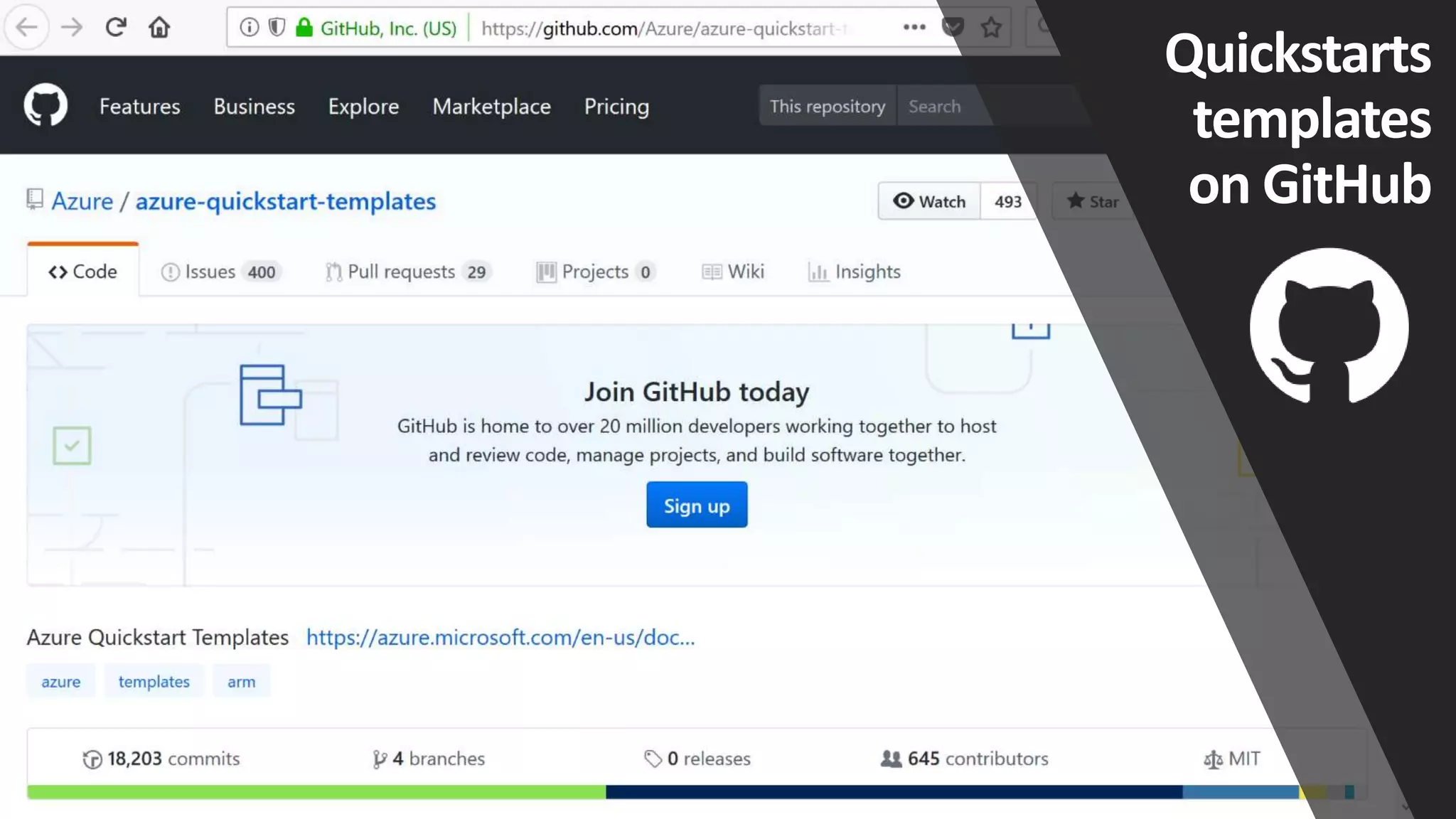Click the Watch button
This screenshot has width=1456, height=819.
coord(929,201)
